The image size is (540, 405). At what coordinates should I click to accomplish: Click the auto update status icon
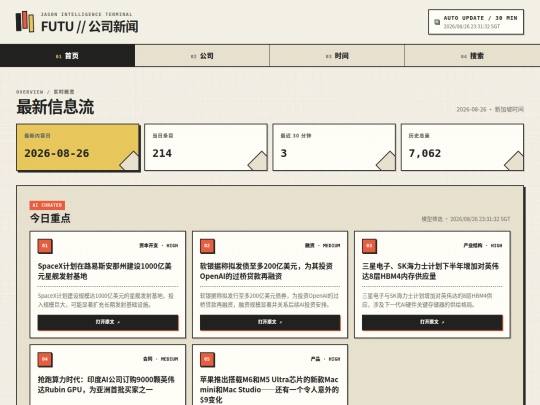point(437,22)
